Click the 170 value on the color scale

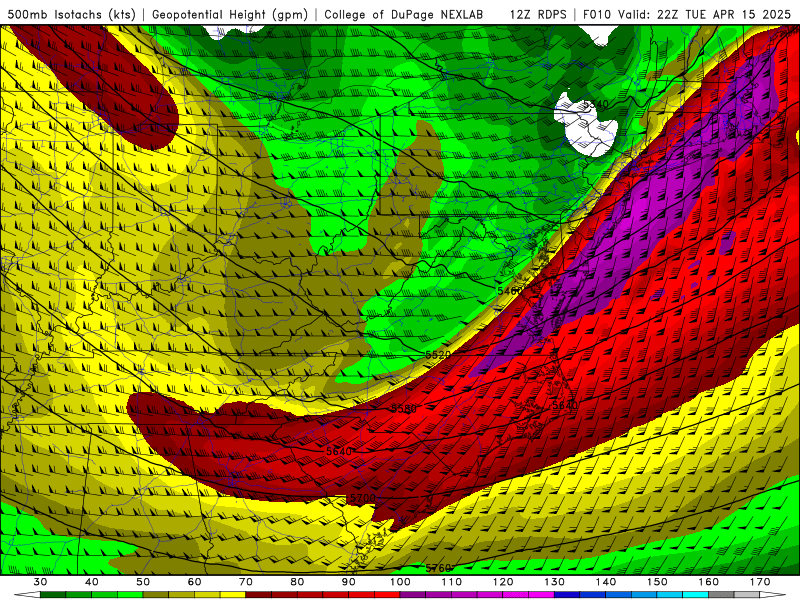point(760,582)
